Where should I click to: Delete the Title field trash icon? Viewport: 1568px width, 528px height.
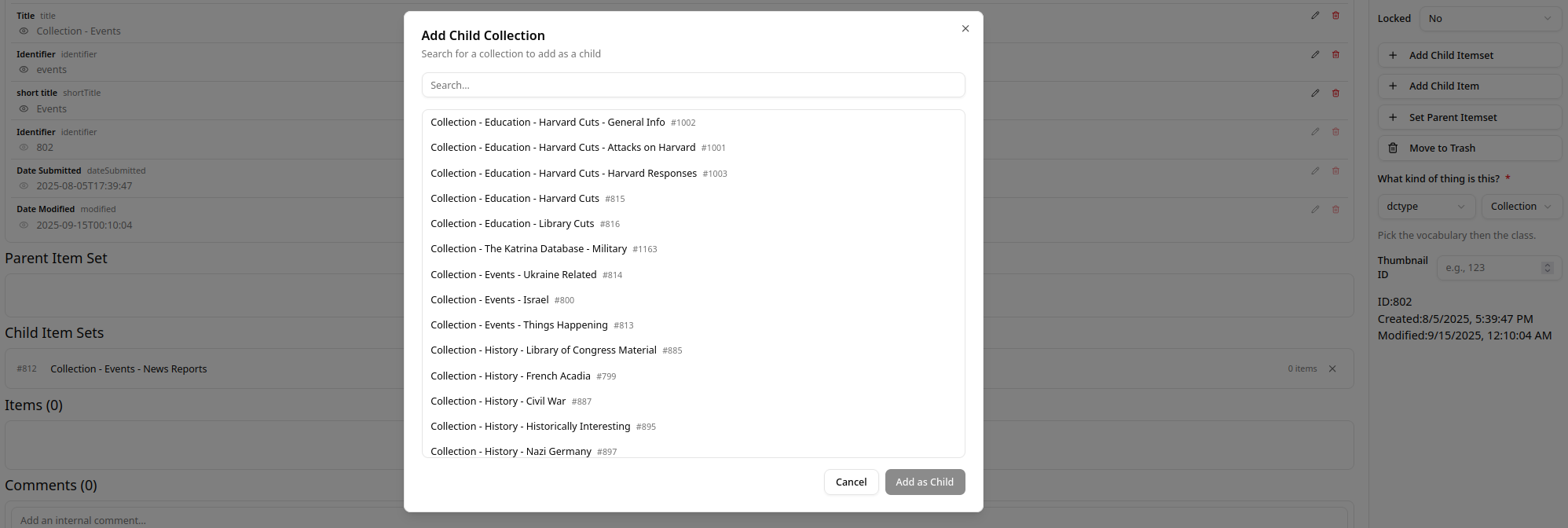(1335, 16)
